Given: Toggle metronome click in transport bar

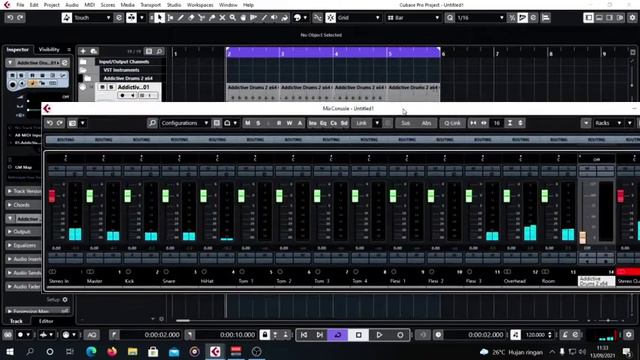Looking at the screenshot, I should click(x=565, y=335).
